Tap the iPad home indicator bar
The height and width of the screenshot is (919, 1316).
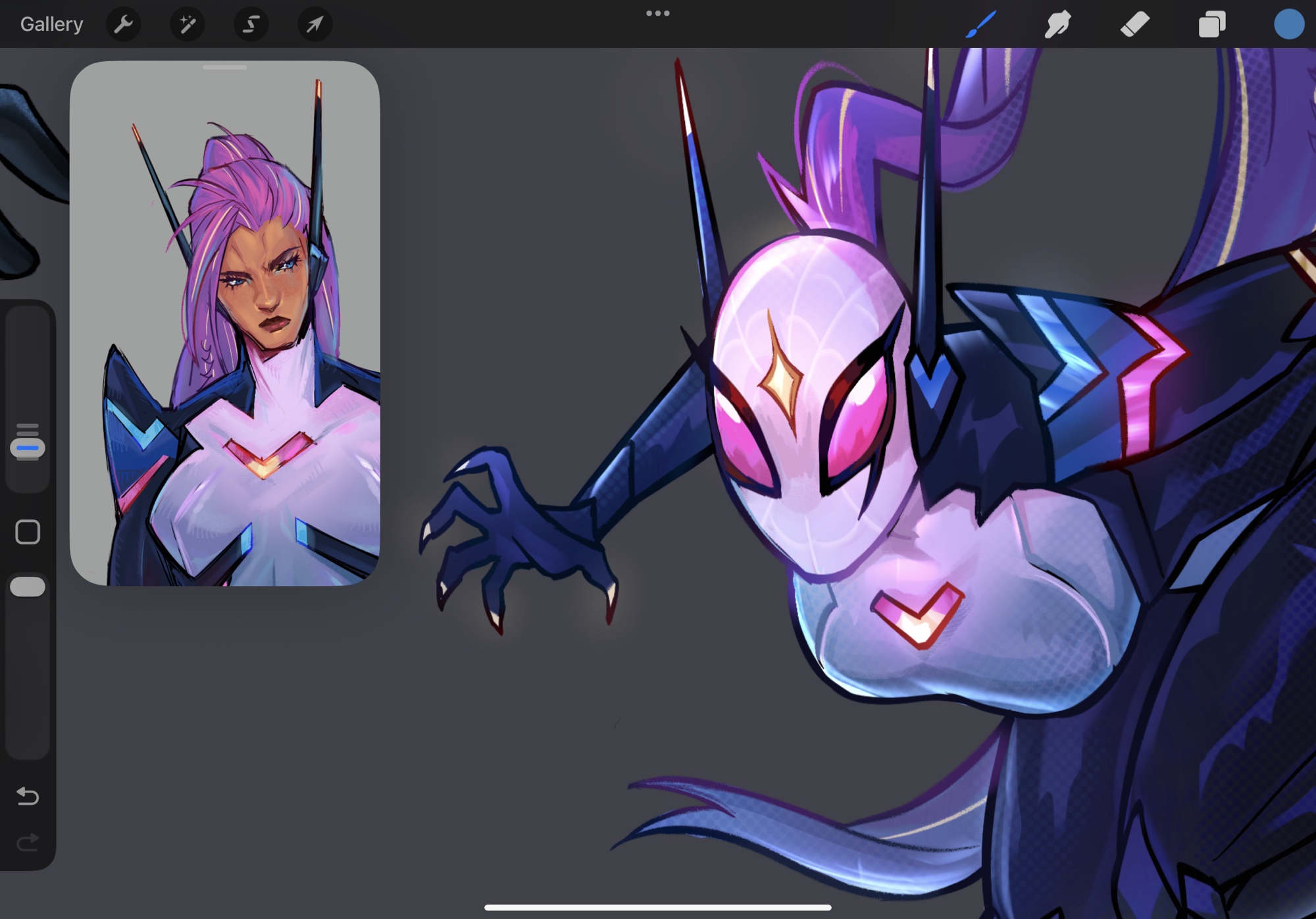657,907
